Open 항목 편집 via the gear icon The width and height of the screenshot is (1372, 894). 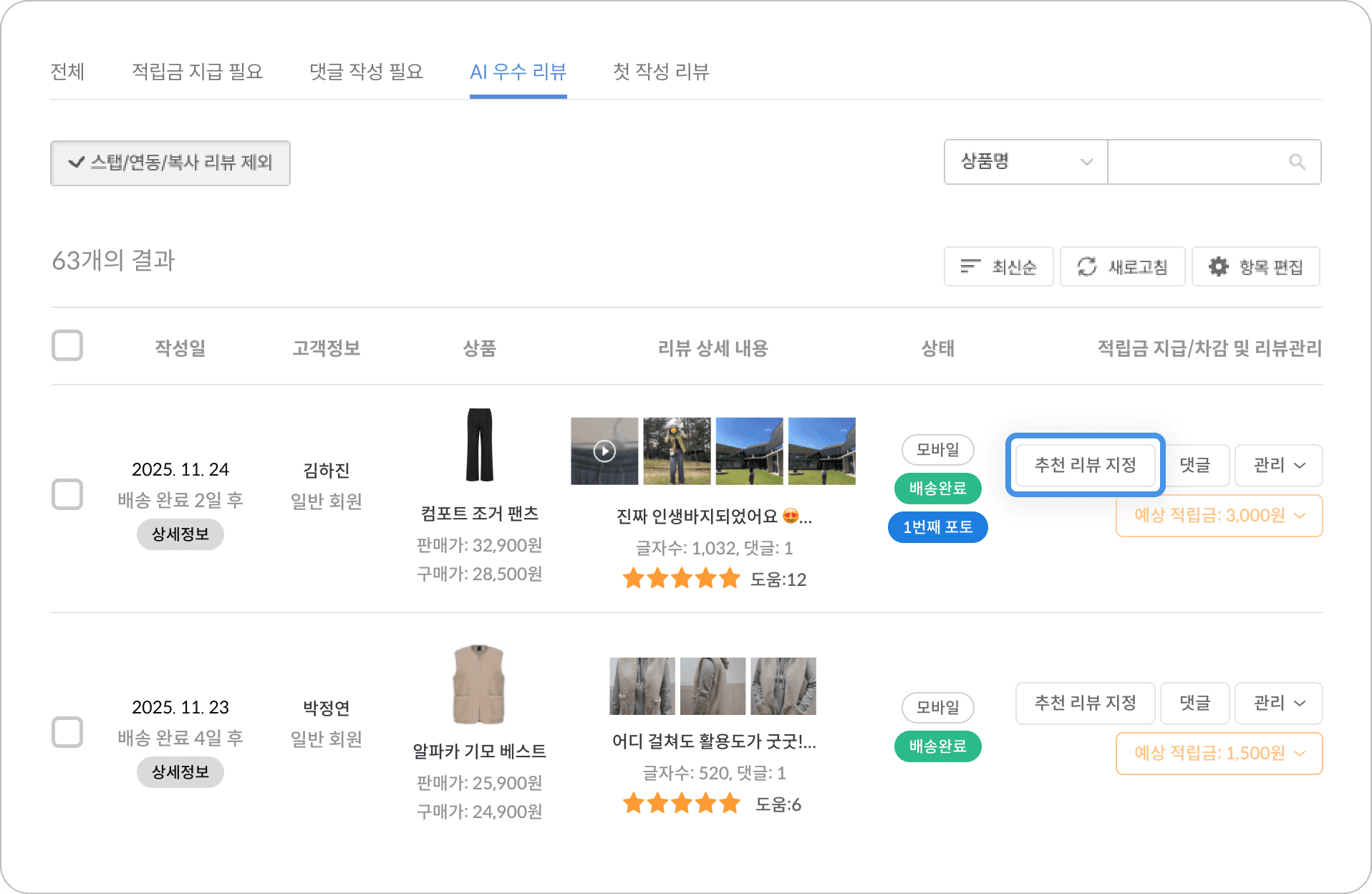point(1219,266)
